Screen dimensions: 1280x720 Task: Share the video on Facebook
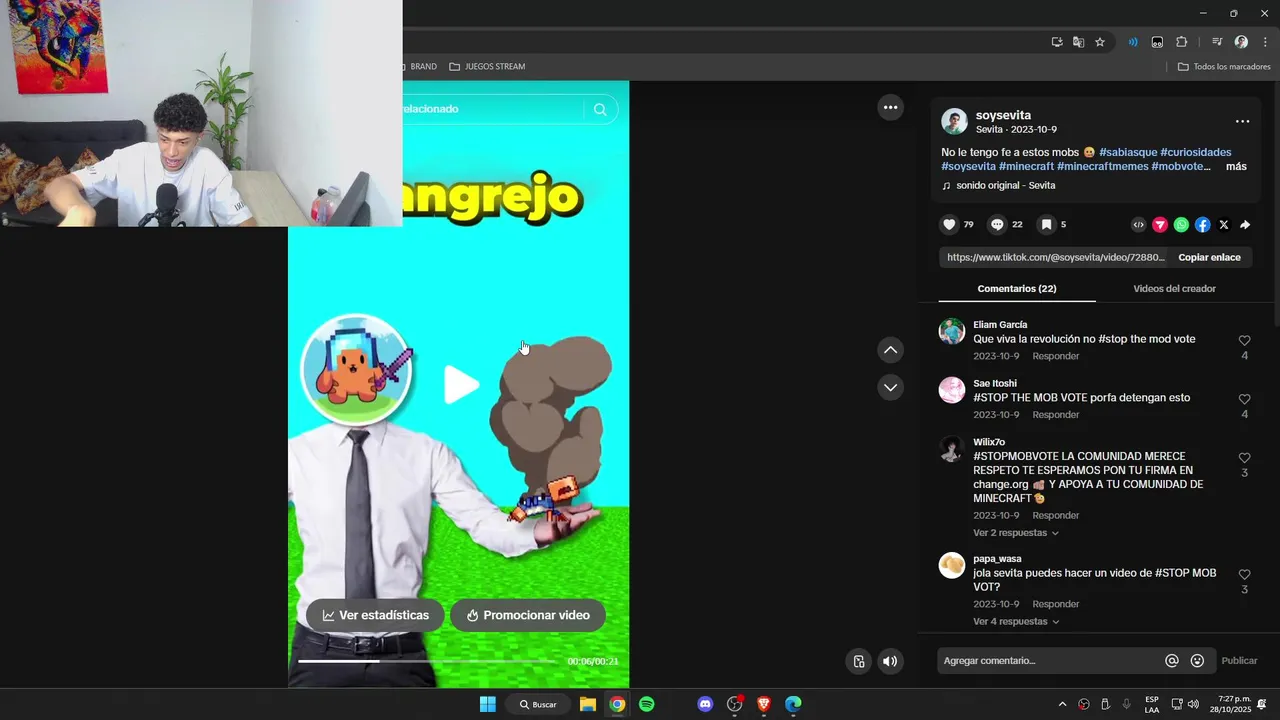pyautogui.click(x=1202, y=225)
